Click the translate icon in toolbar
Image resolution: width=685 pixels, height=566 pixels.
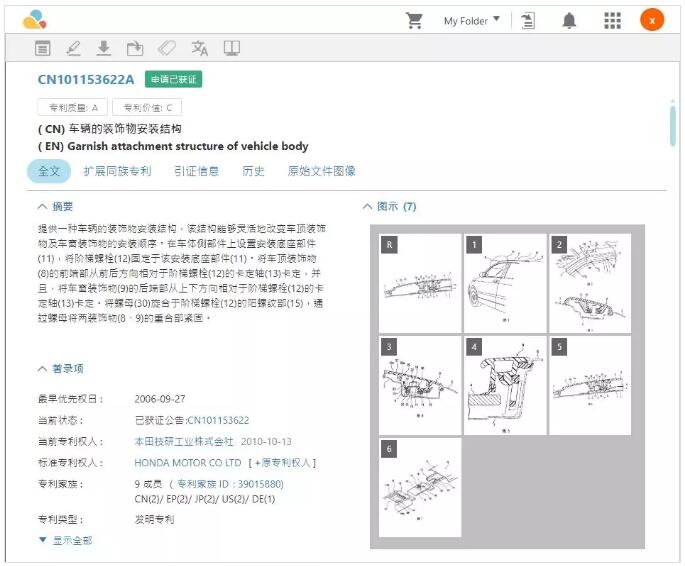tap(200, 48)
